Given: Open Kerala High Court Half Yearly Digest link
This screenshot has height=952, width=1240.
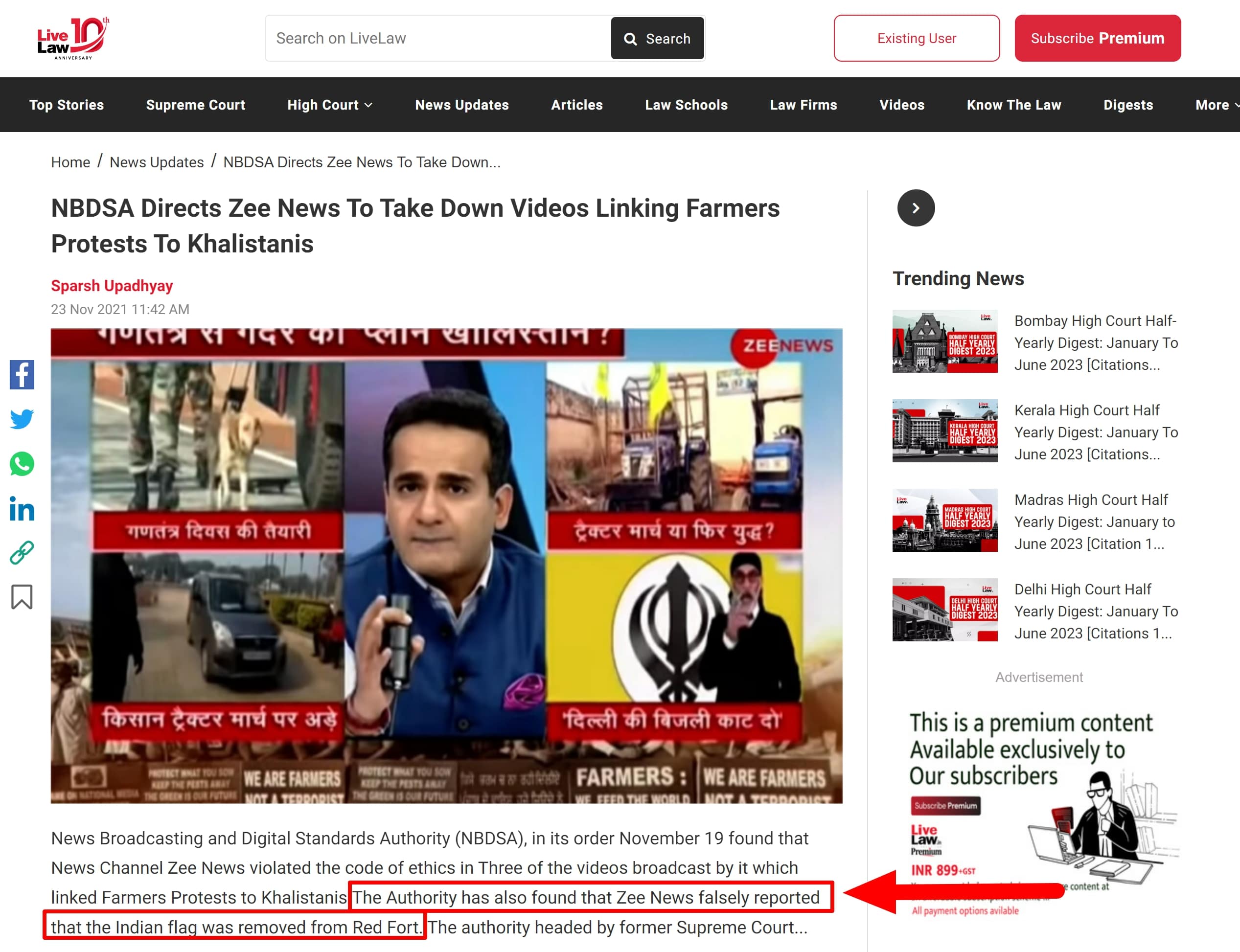Looking at the screenshot, I should click(x=1096, y=432).
